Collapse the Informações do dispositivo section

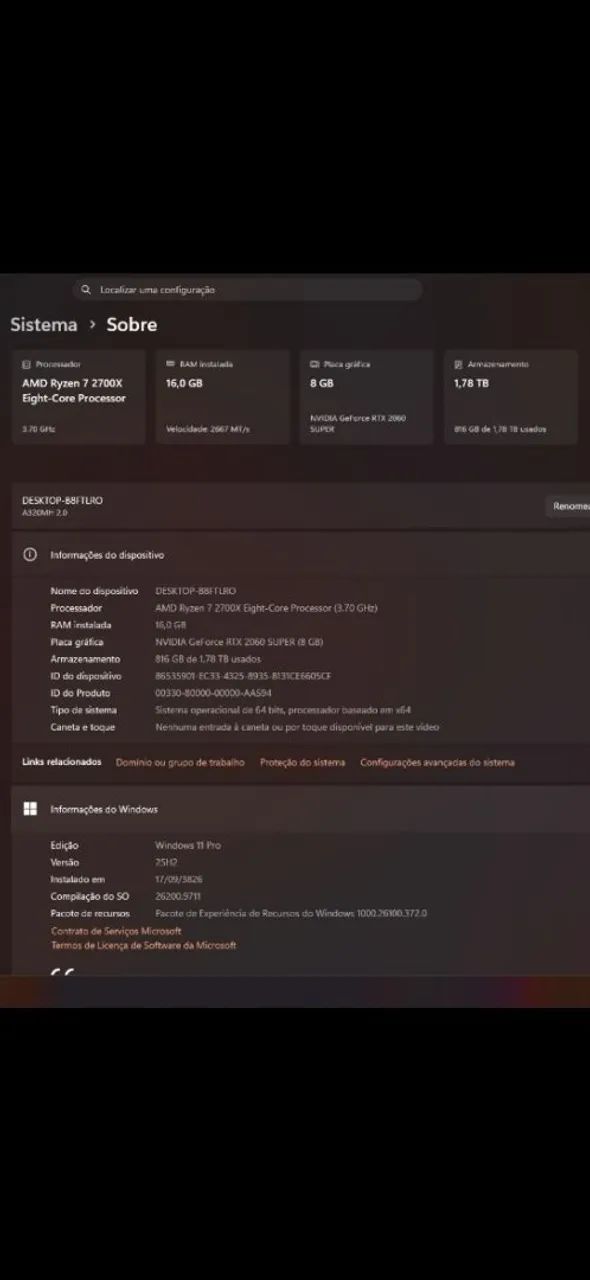point(301,555)
